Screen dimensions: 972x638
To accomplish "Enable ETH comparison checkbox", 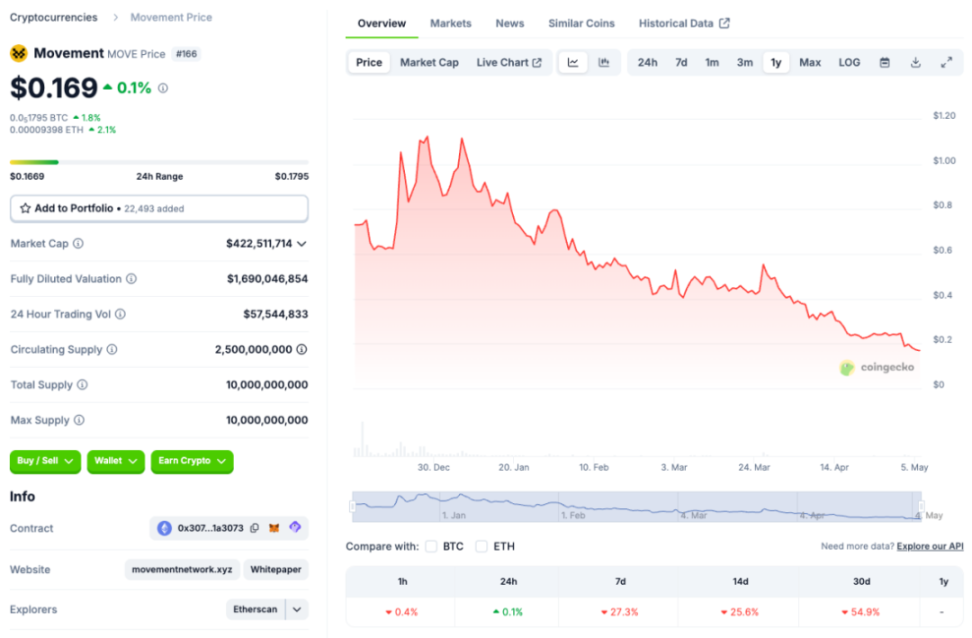I will [x=481, y=546].
